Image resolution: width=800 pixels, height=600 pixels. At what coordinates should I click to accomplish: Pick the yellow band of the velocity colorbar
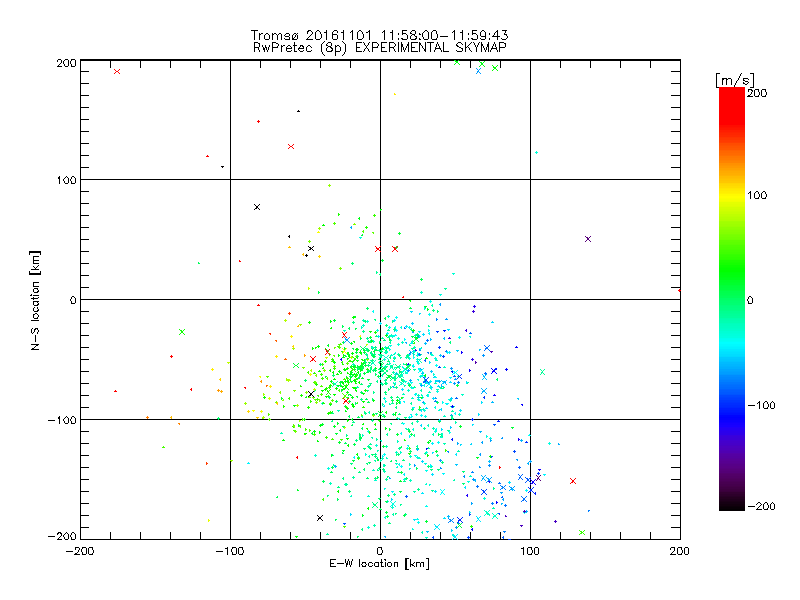pos(732,196)
